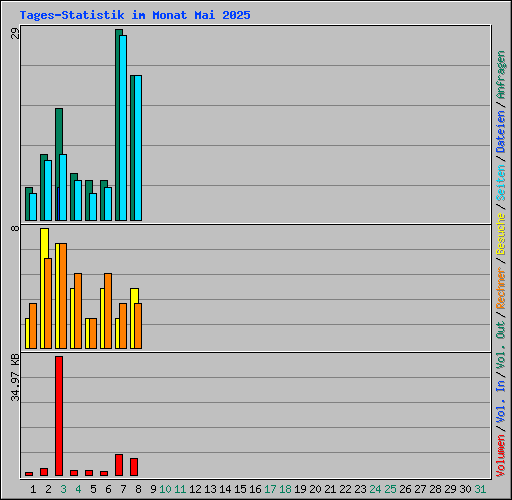Click the Anfragen legend label
This screenshot has height=500, width=512.
tap(500, 75)
